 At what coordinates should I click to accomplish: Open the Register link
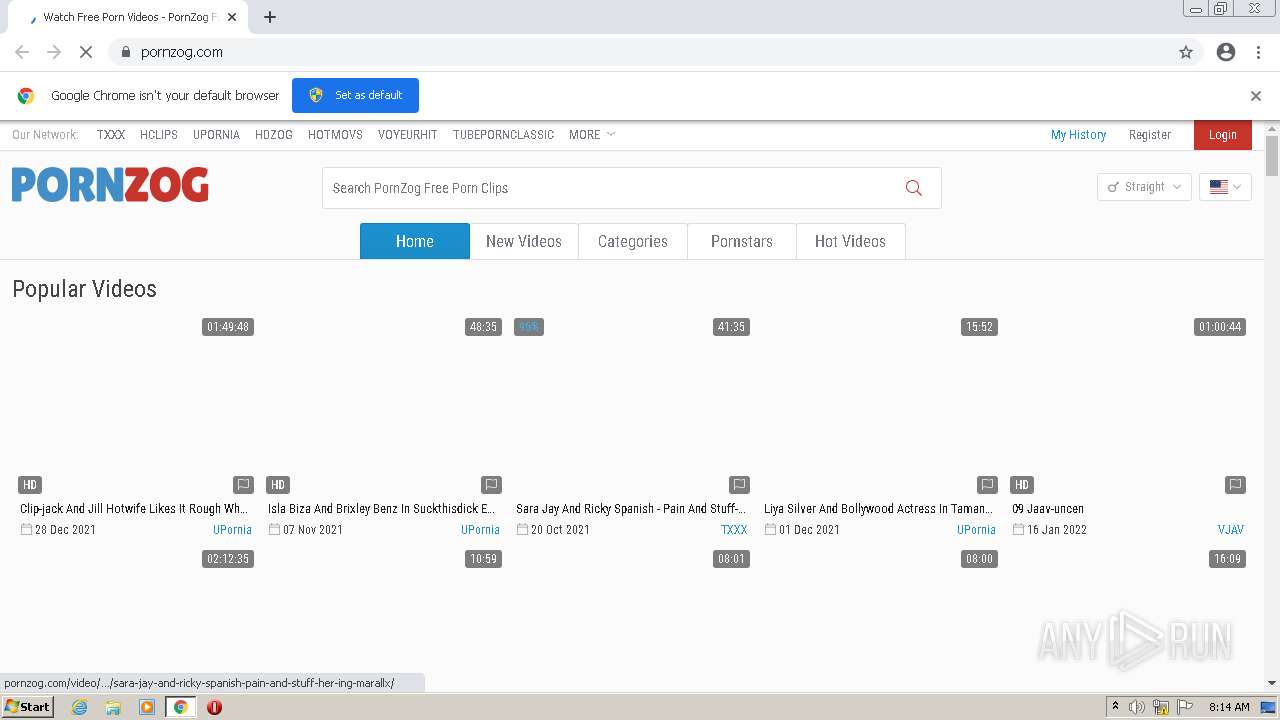click(1150, 135)
